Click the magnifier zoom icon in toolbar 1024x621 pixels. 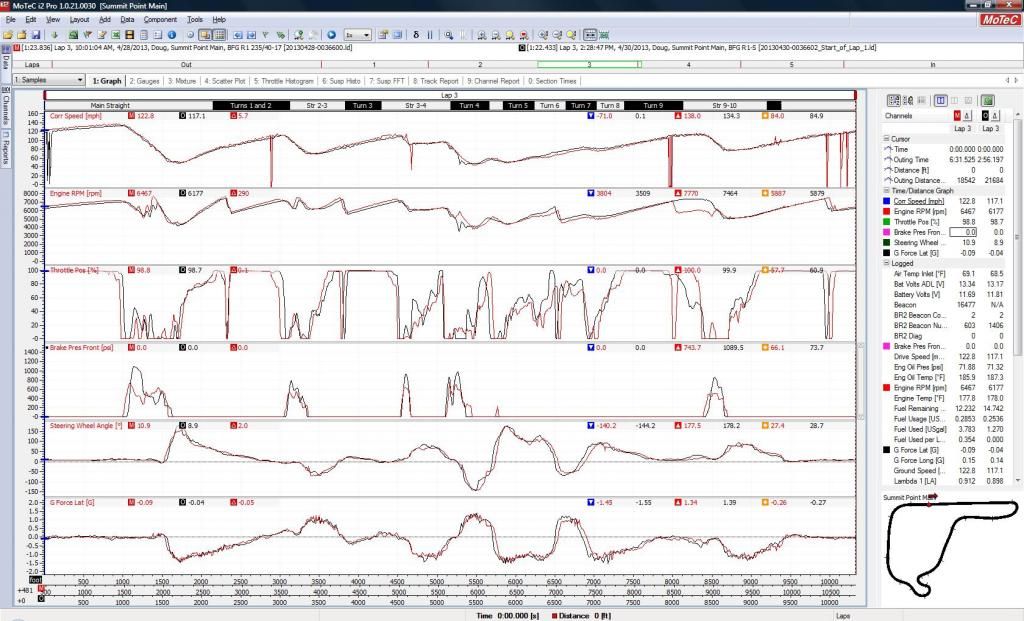point(449,34)
